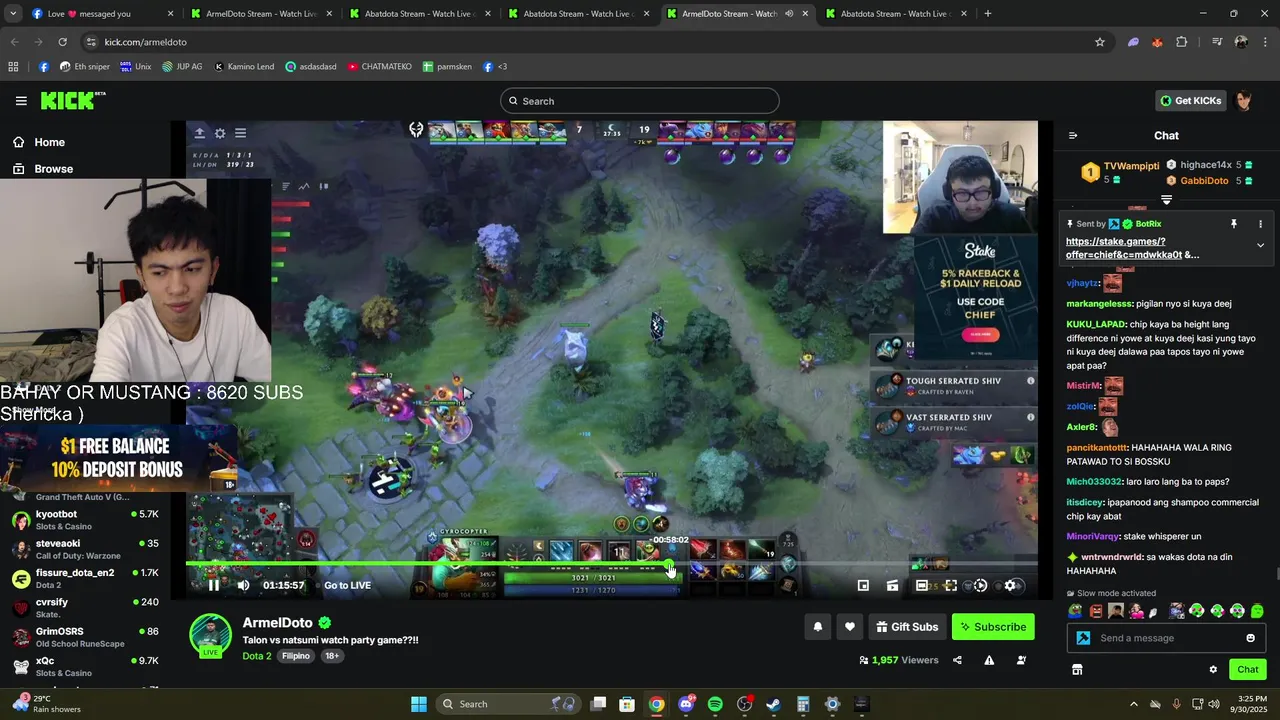Pause the stream video
1280x720 pixels.
click(213, 585)
